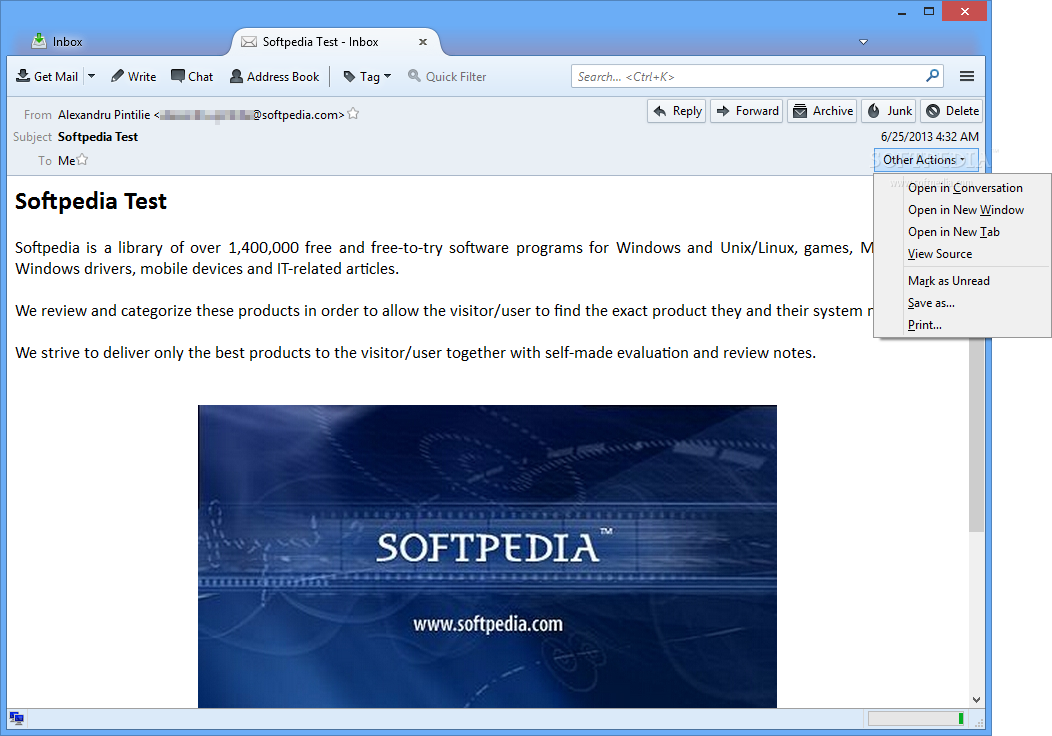The width and height of the screenshot is (1052, 736).
Task: Open the Address Book
Action: (x=274, y=76)
